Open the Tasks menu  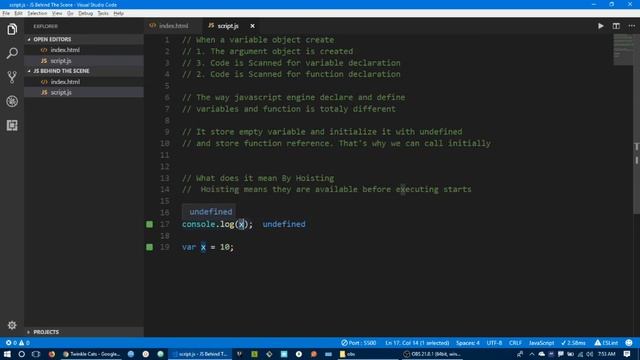103,13
